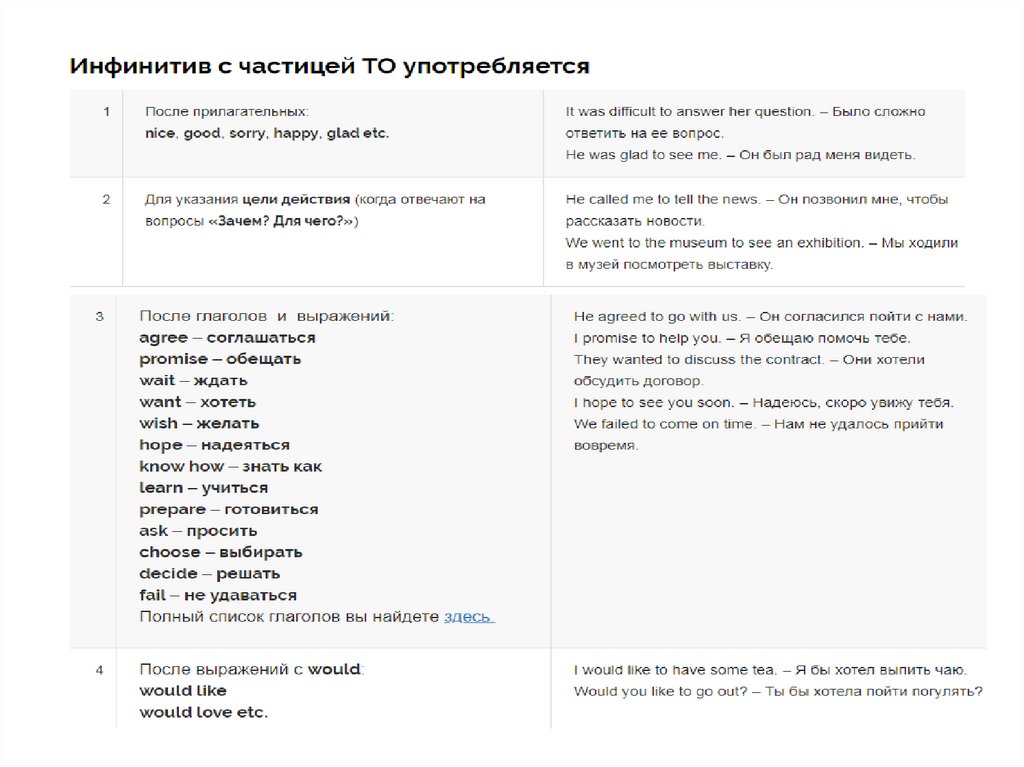Click the entry "promise – обещать"
Viewport: 1024px width, 767px height.
[x=220, y=359]
